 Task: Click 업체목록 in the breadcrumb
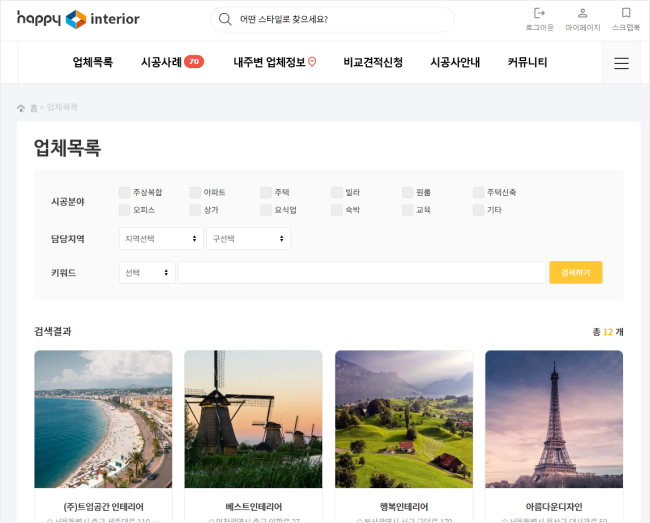tap(62, 107)
